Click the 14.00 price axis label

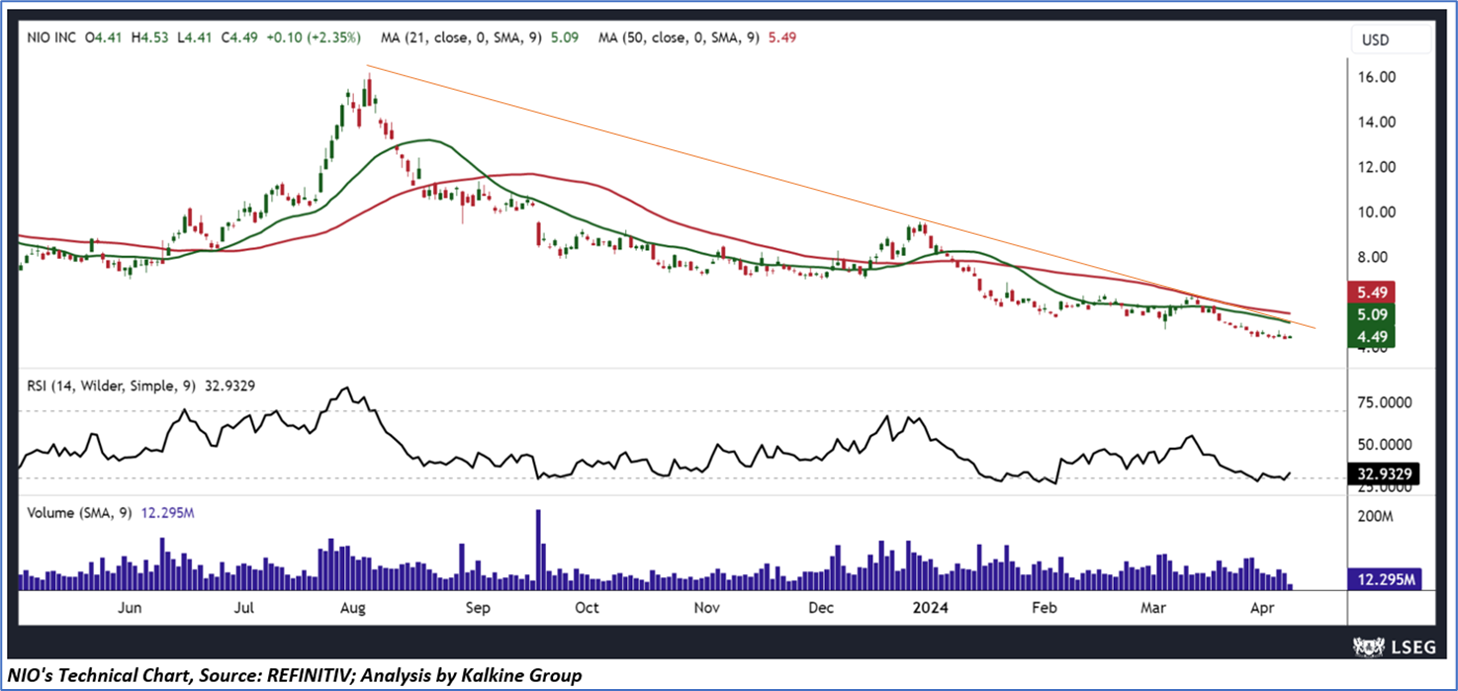click(x=1378, y=122)
